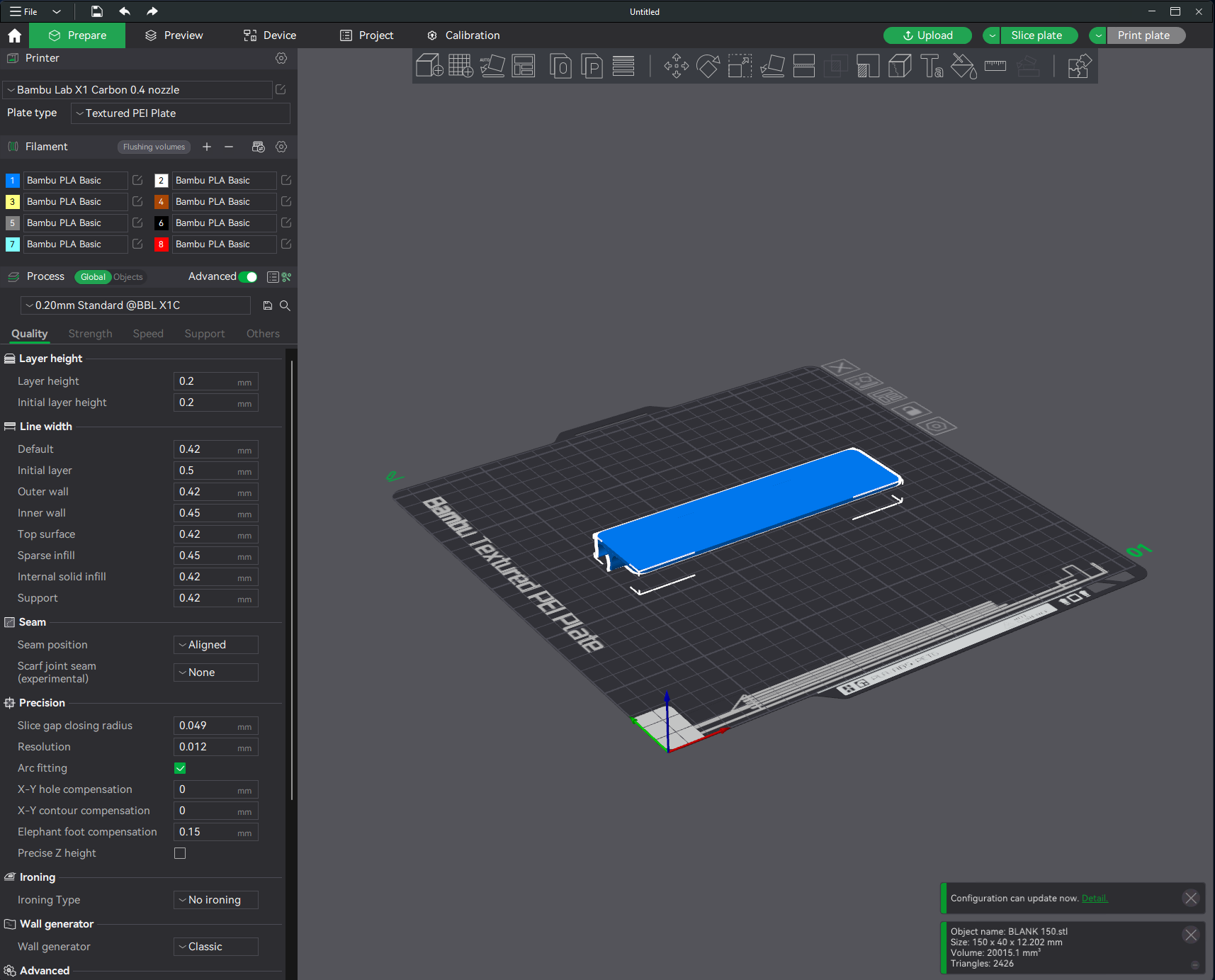The image size is (1215, 980).
Task: Open the Detail link in notification
Action: pyautogui.click(x=1095, y=899)
